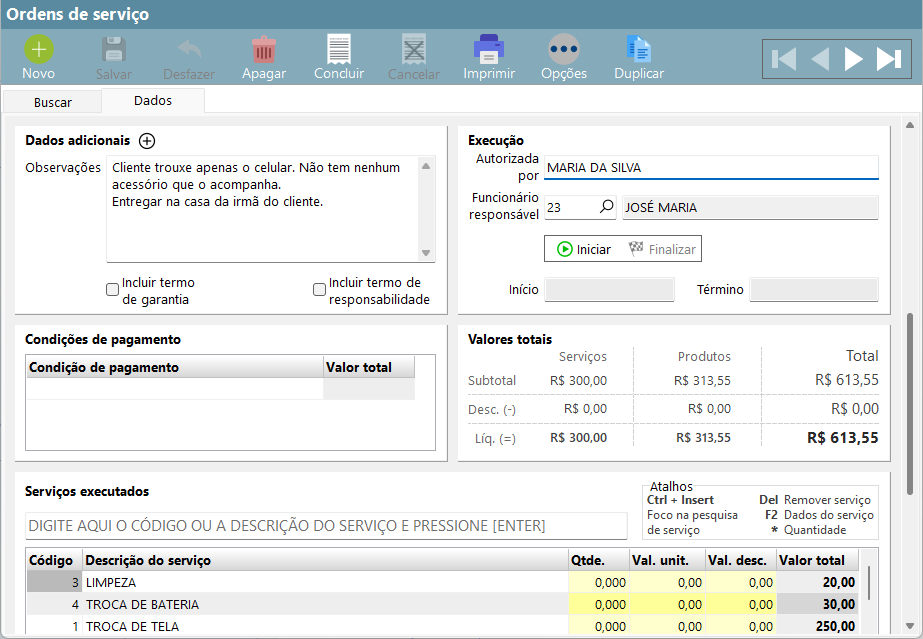Click the Novo green plus icon
Image resolution: width=923 pixels, height=639 pixels.
38,49
